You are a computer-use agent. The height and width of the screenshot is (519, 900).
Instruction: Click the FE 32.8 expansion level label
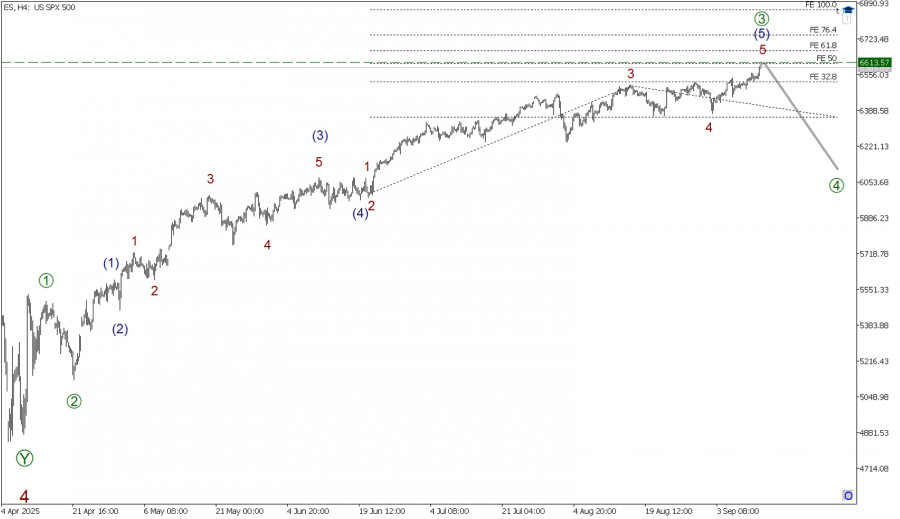(x=823, y=76)
